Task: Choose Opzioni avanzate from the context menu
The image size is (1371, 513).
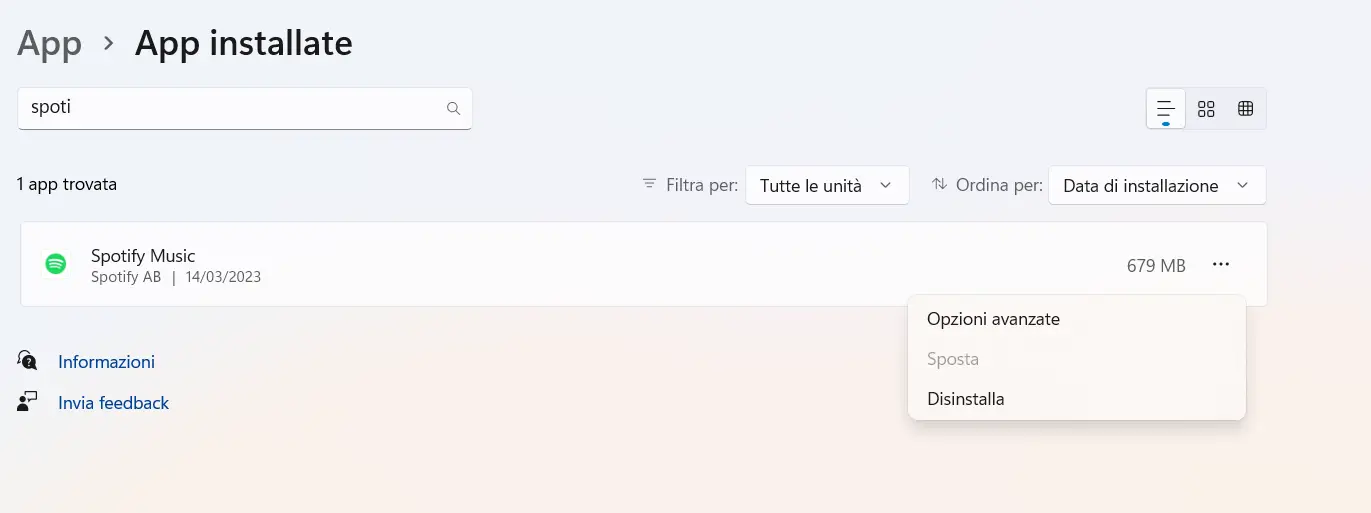Action: pyautogui.click(x=993, y=319)
